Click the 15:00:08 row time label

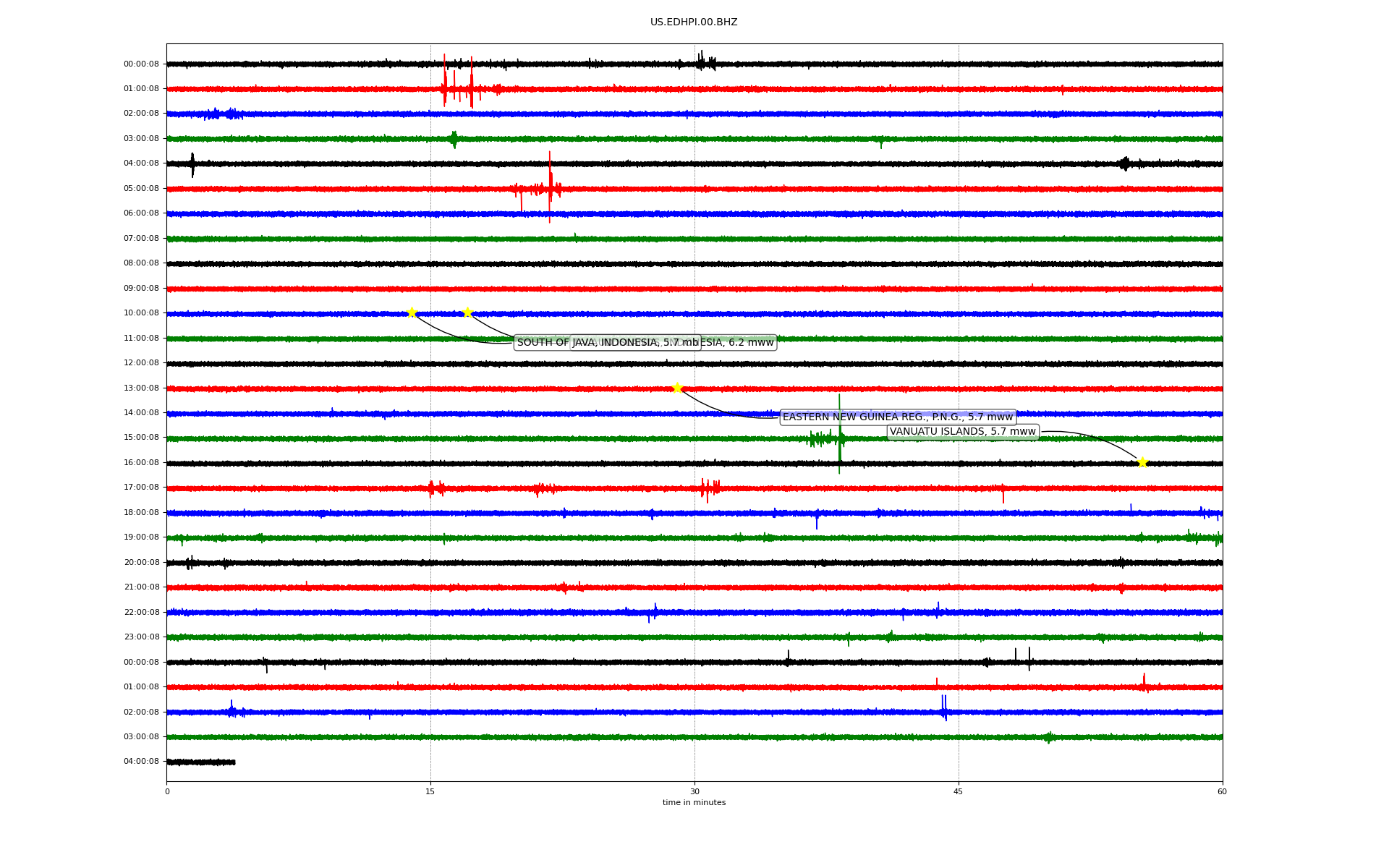tap(141, 438)
